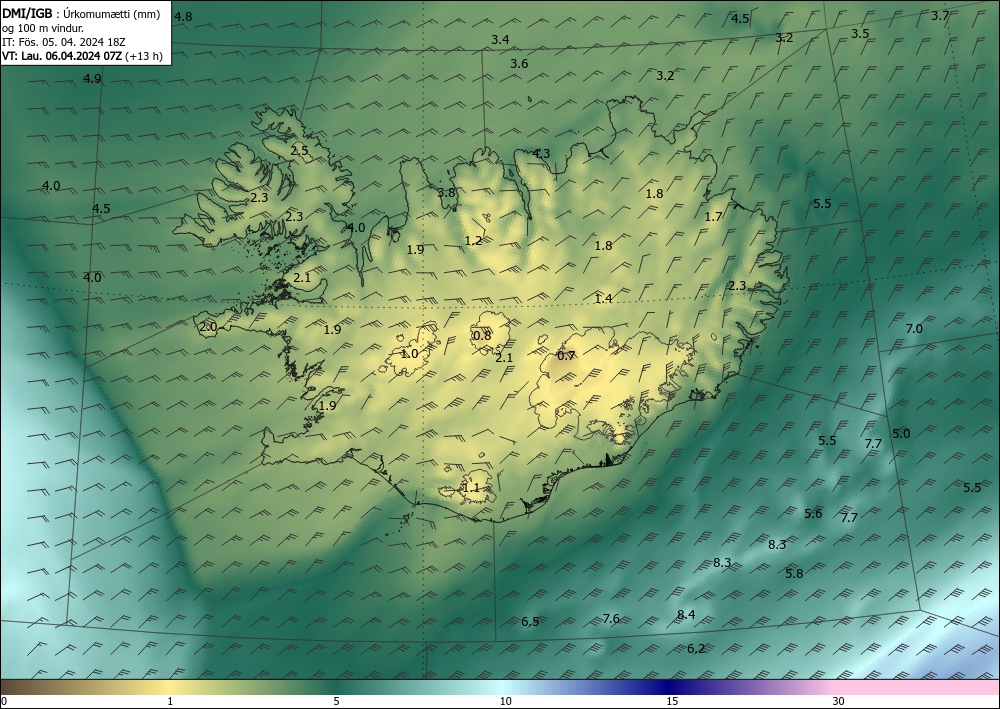Click the 3.5 precipitation value
Screen dimensions: 1000x709
pyautogui.click(x=860, y=34)
